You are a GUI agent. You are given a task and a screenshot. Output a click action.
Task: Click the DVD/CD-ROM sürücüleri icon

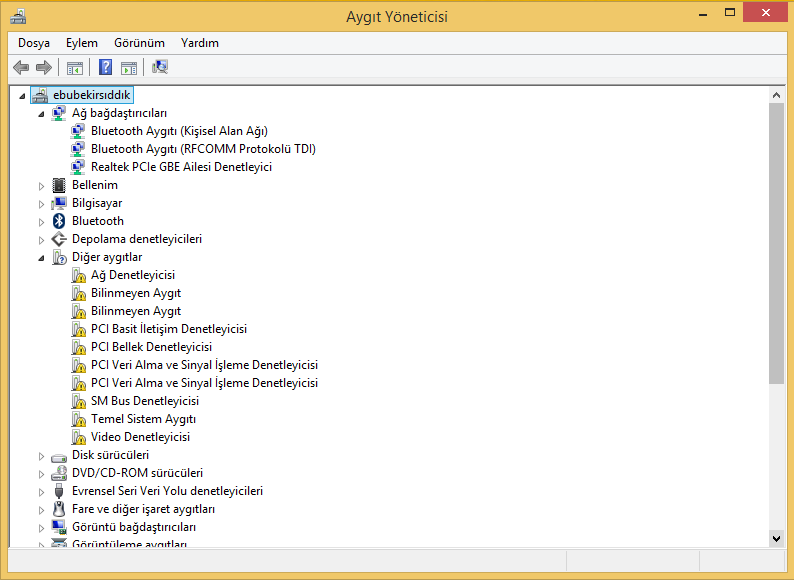click(x=59, y=473)
